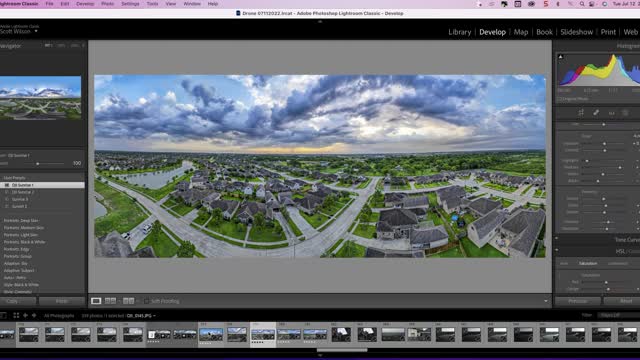The height and width of the screenshot is (360, 640).
Task: Click the Bluetooth icon in menu bar
Action: (x=558, y=4)
